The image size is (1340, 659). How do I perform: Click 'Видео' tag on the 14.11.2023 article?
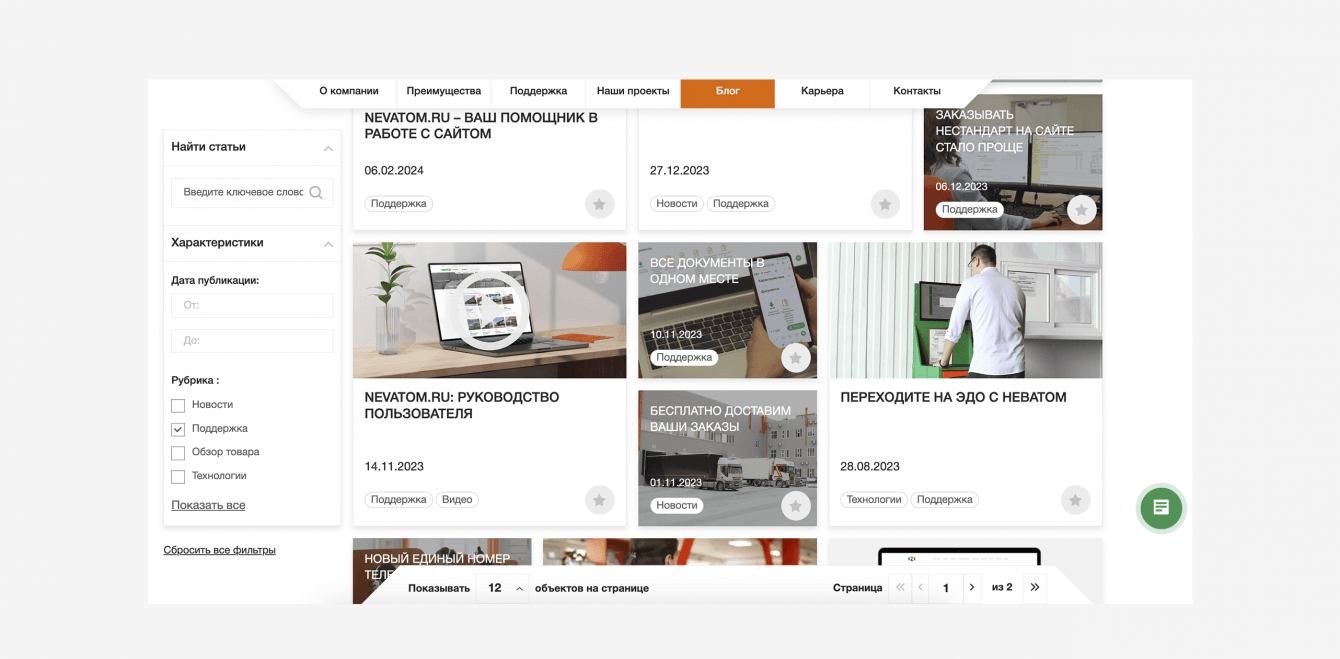click(457, 500)
